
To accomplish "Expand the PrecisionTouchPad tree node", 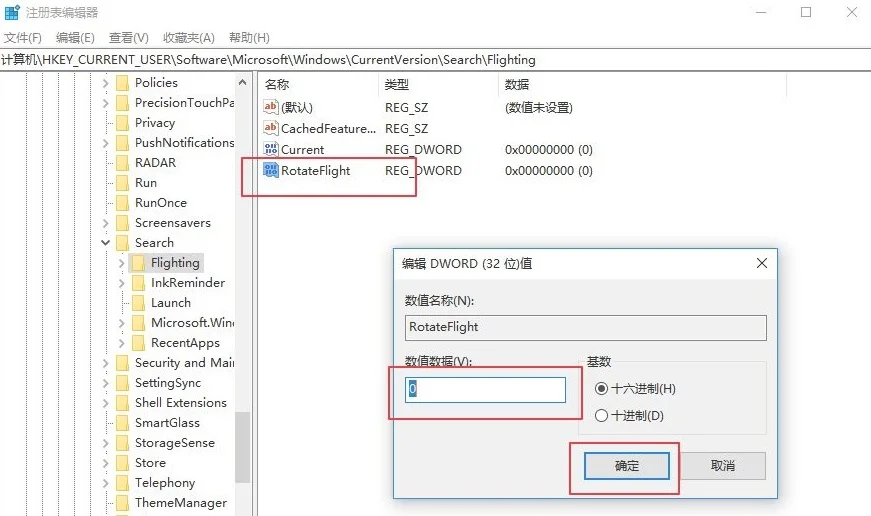I will tap(106, 103).
